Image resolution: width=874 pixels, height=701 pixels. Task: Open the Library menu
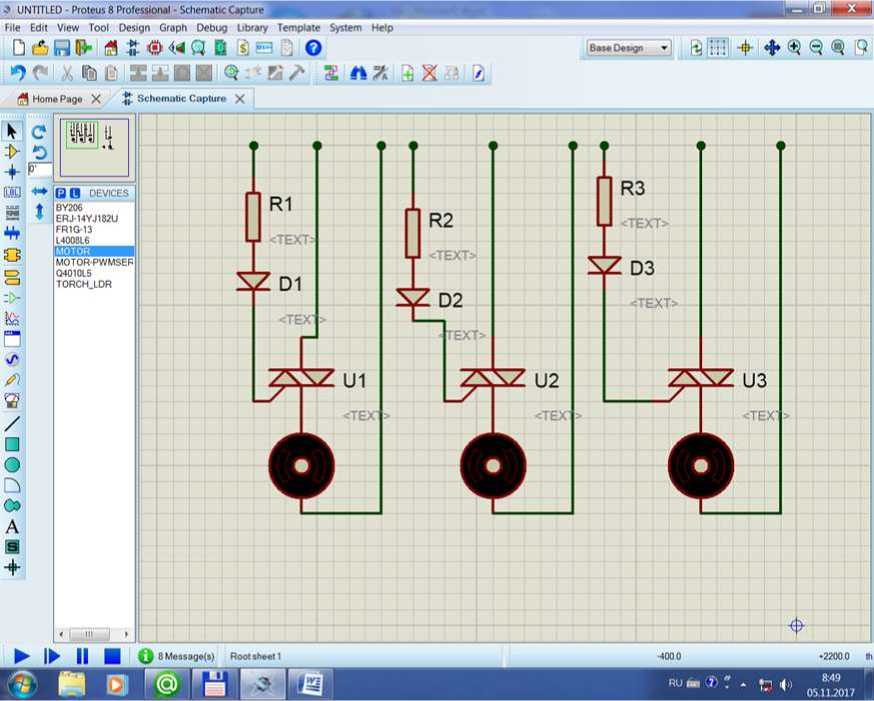(252, 28)
